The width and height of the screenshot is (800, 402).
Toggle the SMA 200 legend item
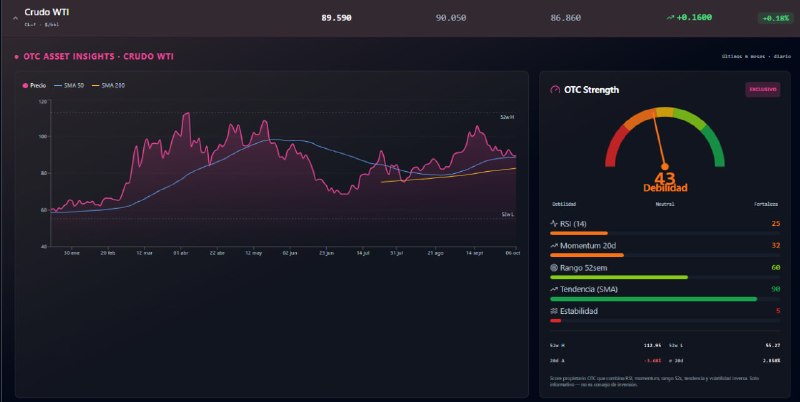(x=108, y=86)
